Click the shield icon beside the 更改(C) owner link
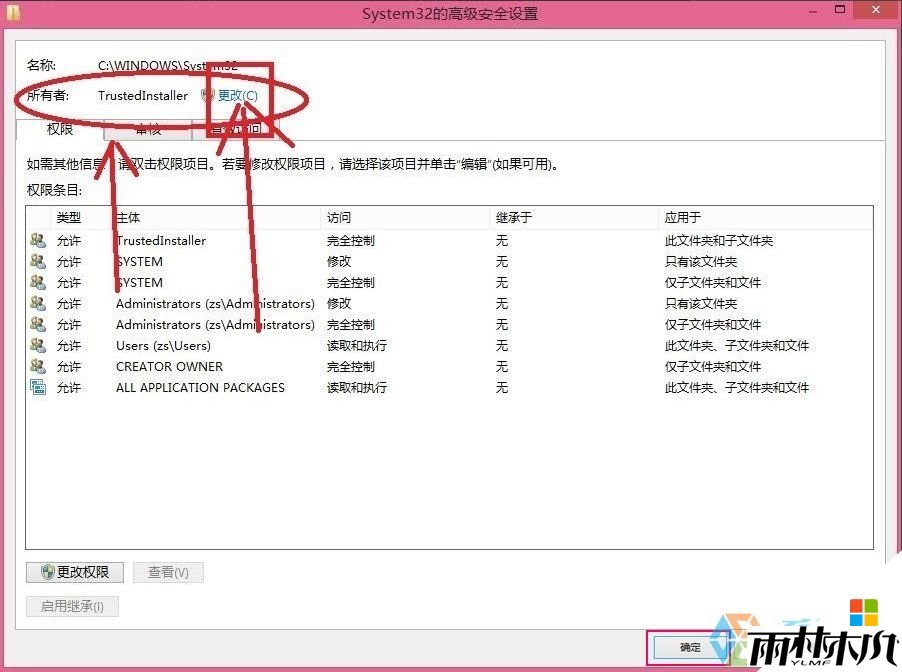 207,96
